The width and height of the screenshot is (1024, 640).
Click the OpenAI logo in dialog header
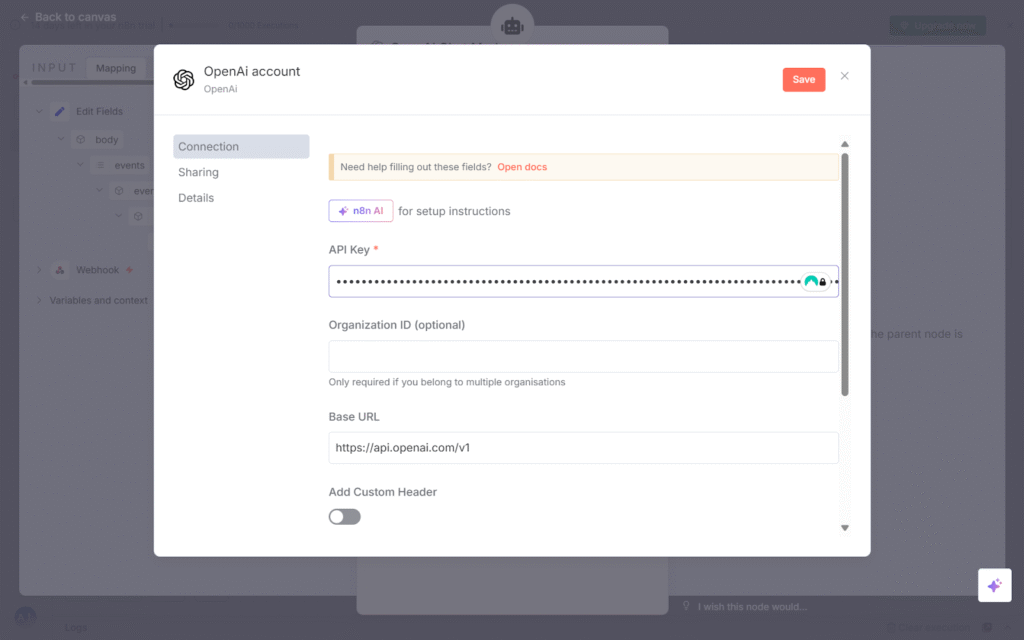click(x=184, y=80)
